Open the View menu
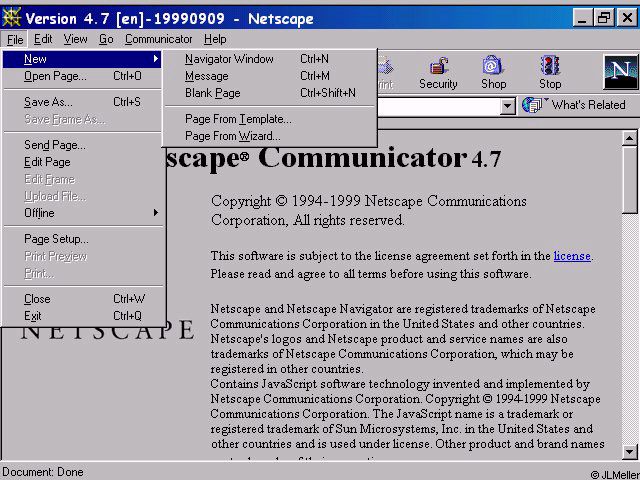 76,39
